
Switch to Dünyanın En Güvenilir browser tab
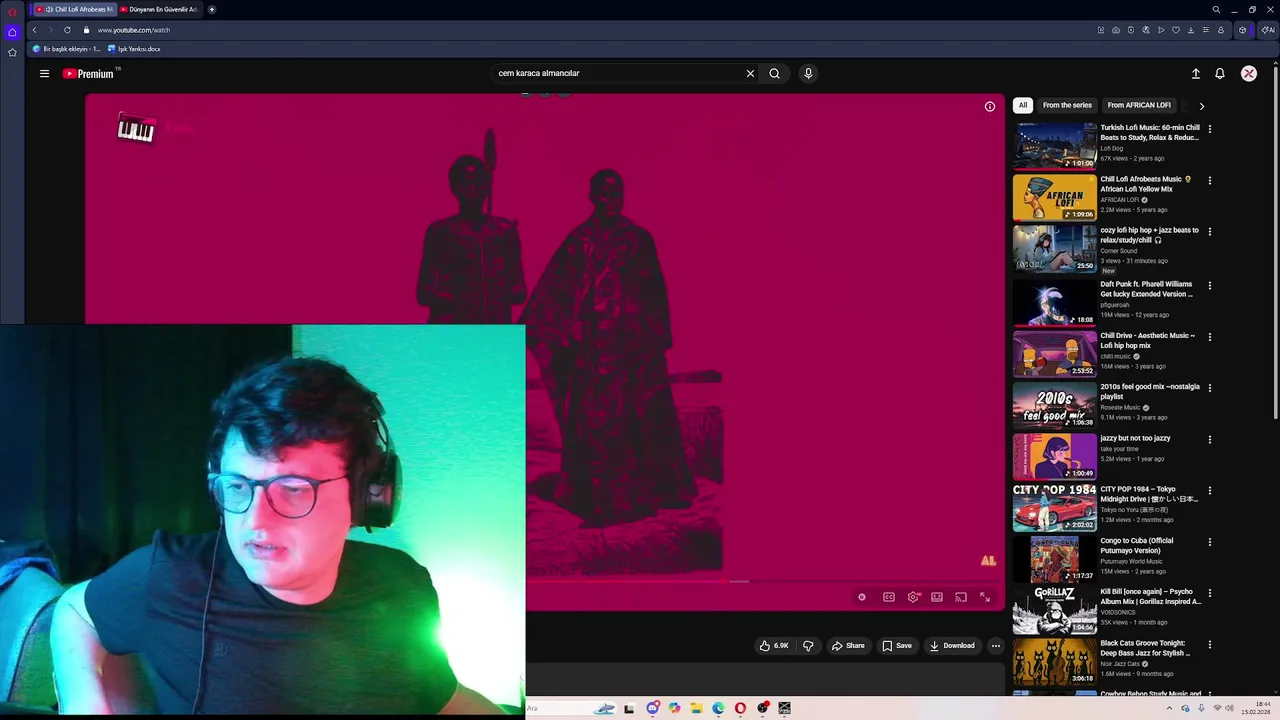160,9
